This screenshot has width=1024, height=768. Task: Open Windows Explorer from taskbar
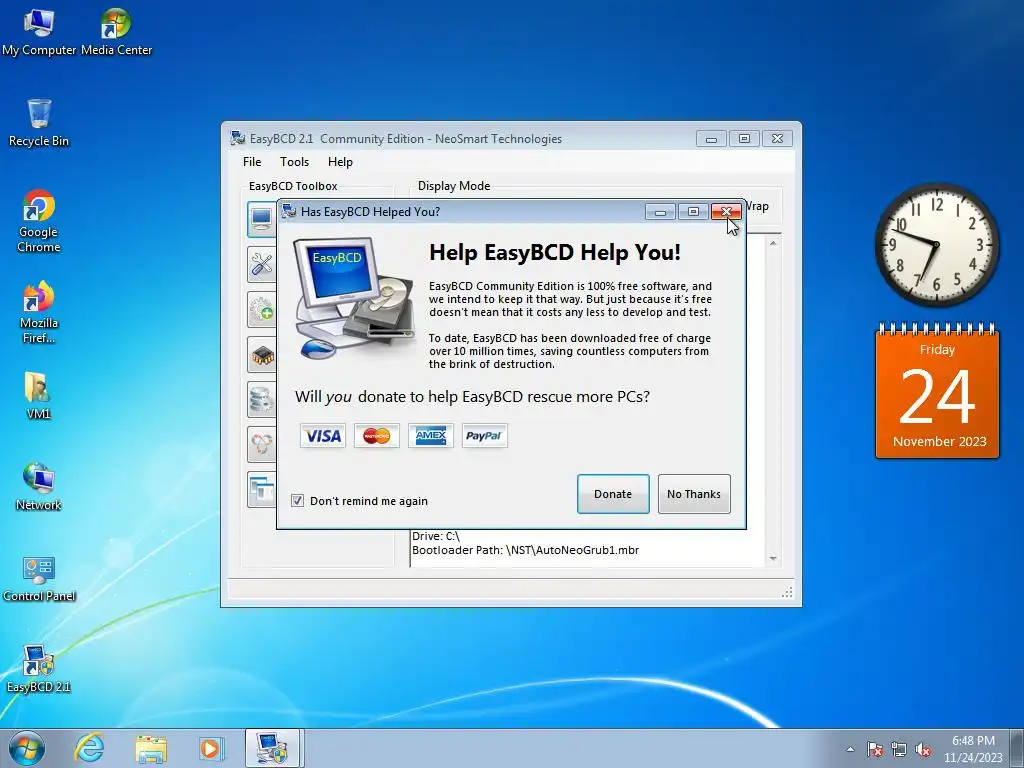point(151,748)
